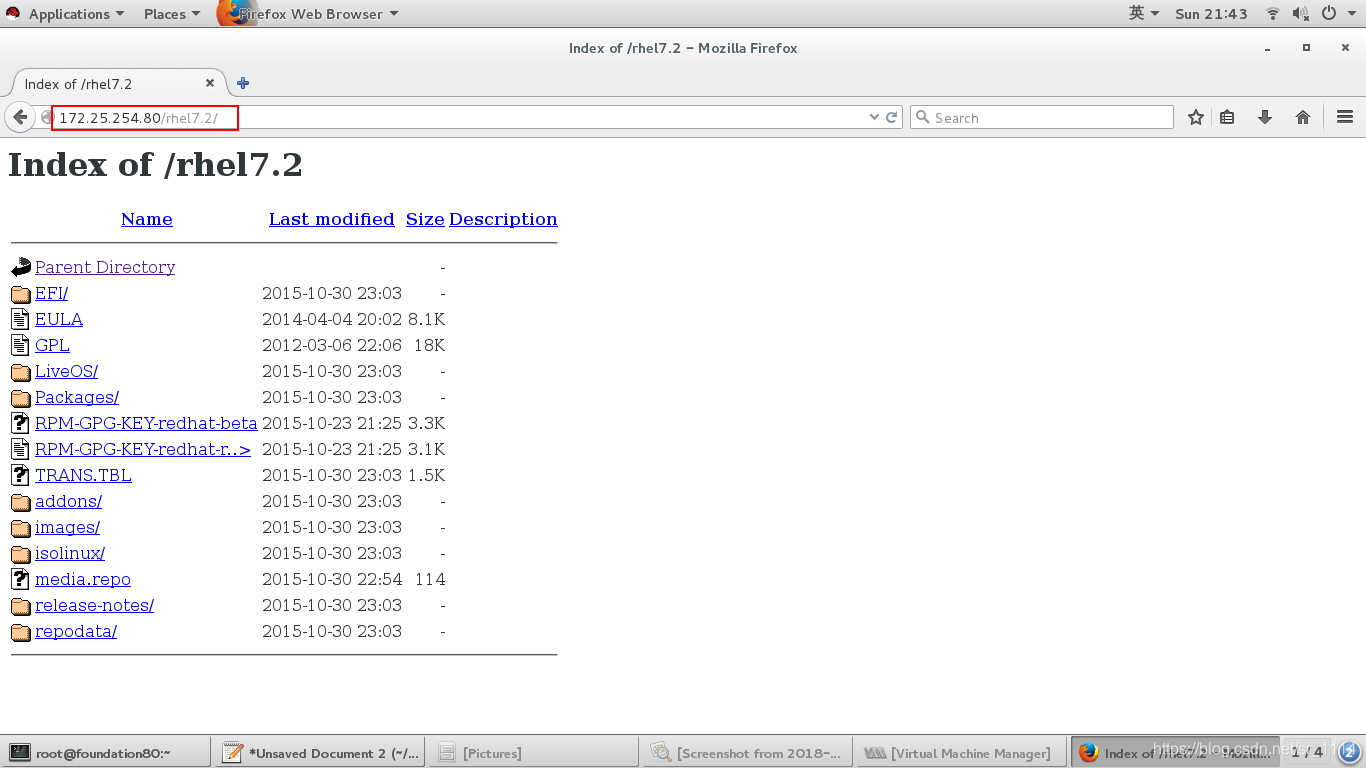Image resolution: width=1366 pixels, height=768 pixels.
Task: Click the unknown-file icon beside TRANS.TBL
Action: click(x=21, y=476)
